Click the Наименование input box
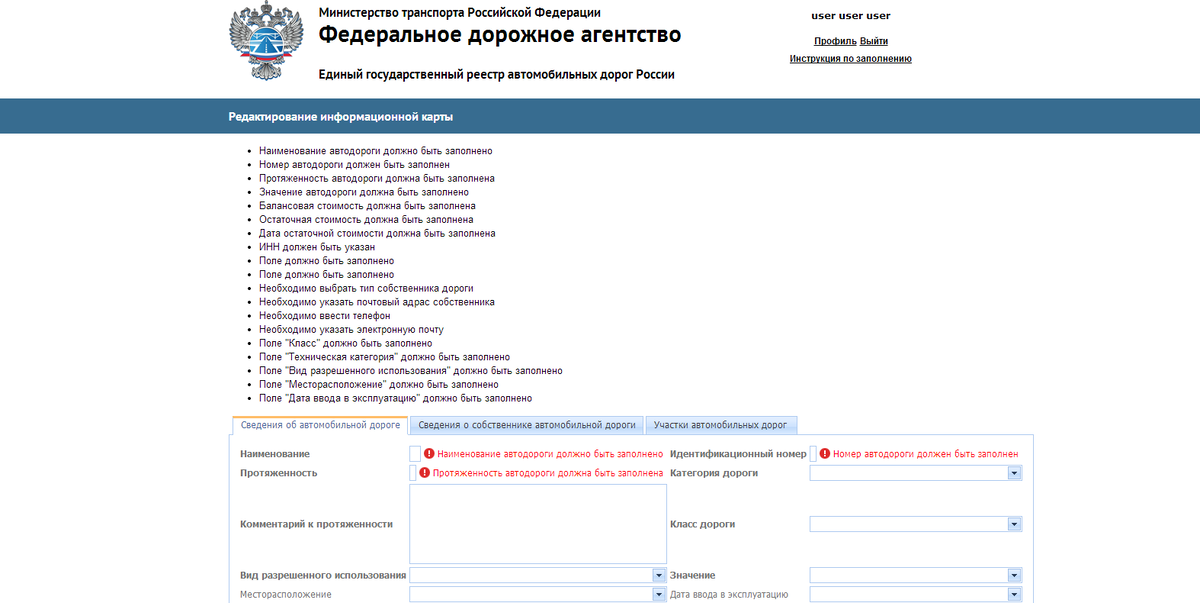Screen dimensions: 1200x603 [416, 453]
